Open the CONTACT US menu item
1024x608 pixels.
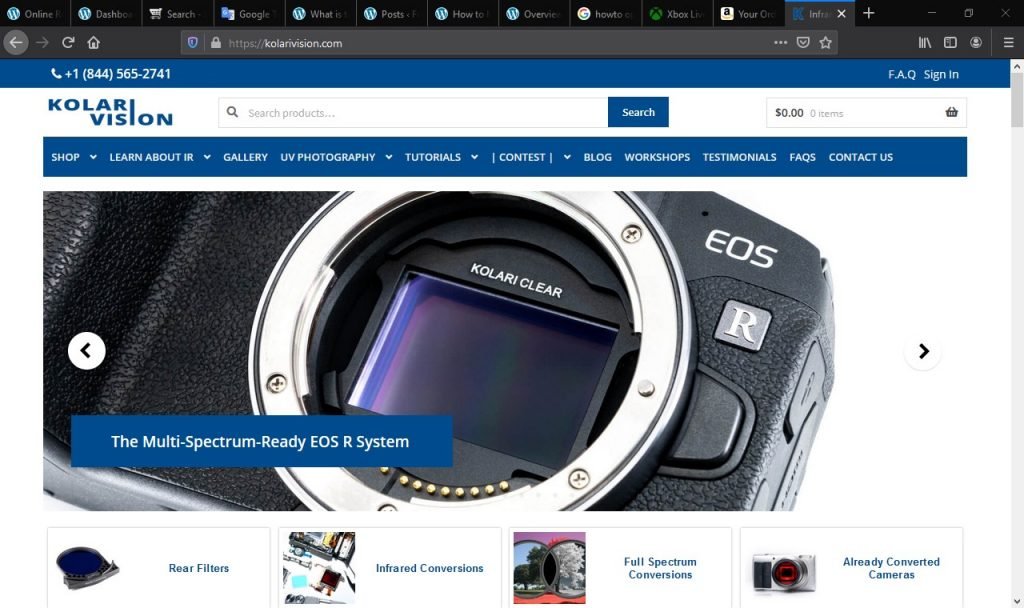(861, 157)
